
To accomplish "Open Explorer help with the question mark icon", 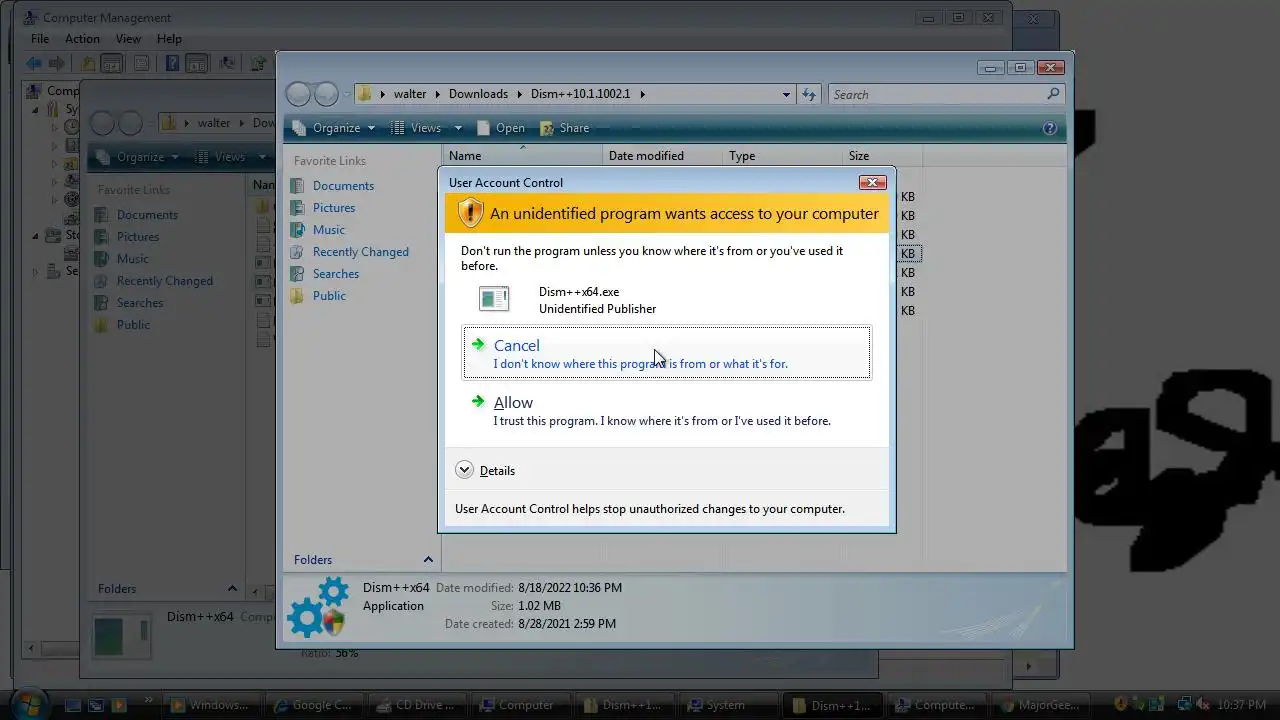I will click(x=1050, y=128).
